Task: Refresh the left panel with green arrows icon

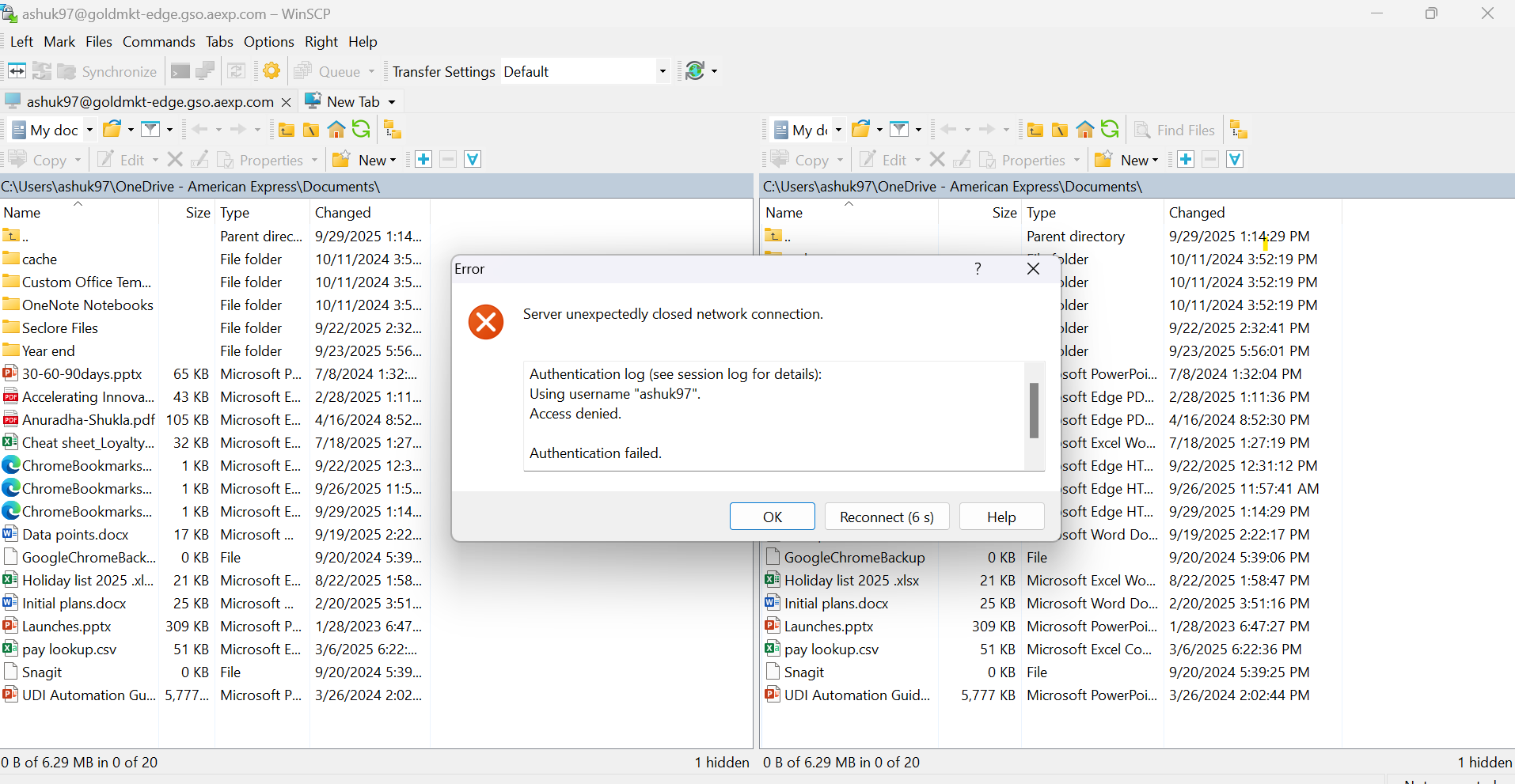Action: pos(361,130)
